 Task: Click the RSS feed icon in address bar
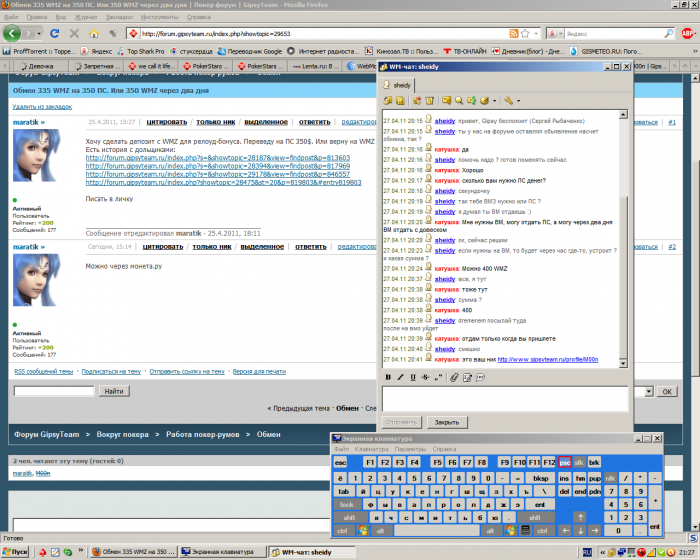point(514,33)
